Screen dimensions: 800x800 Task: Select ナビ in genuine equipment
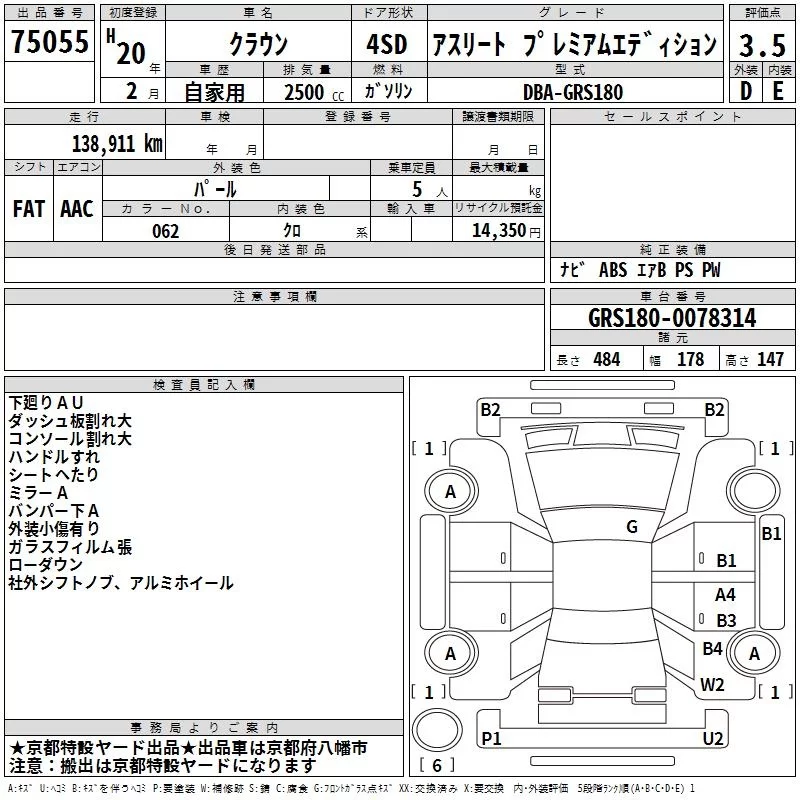pos(572,269)
